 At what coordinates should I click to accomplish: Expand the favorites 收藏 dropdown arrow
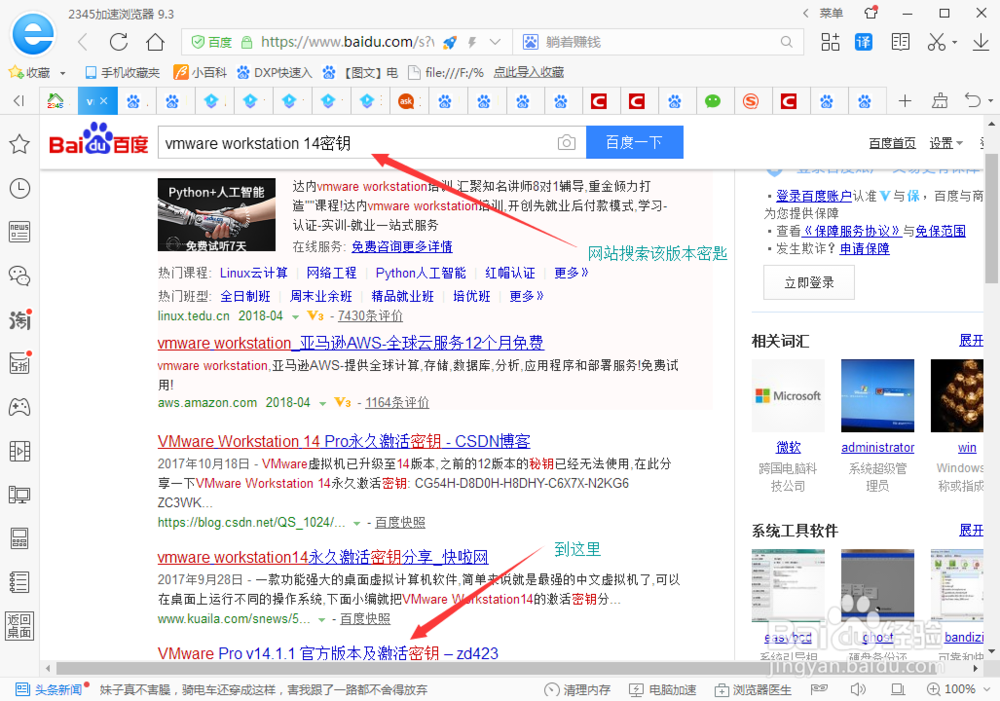[x=62, y=73]
